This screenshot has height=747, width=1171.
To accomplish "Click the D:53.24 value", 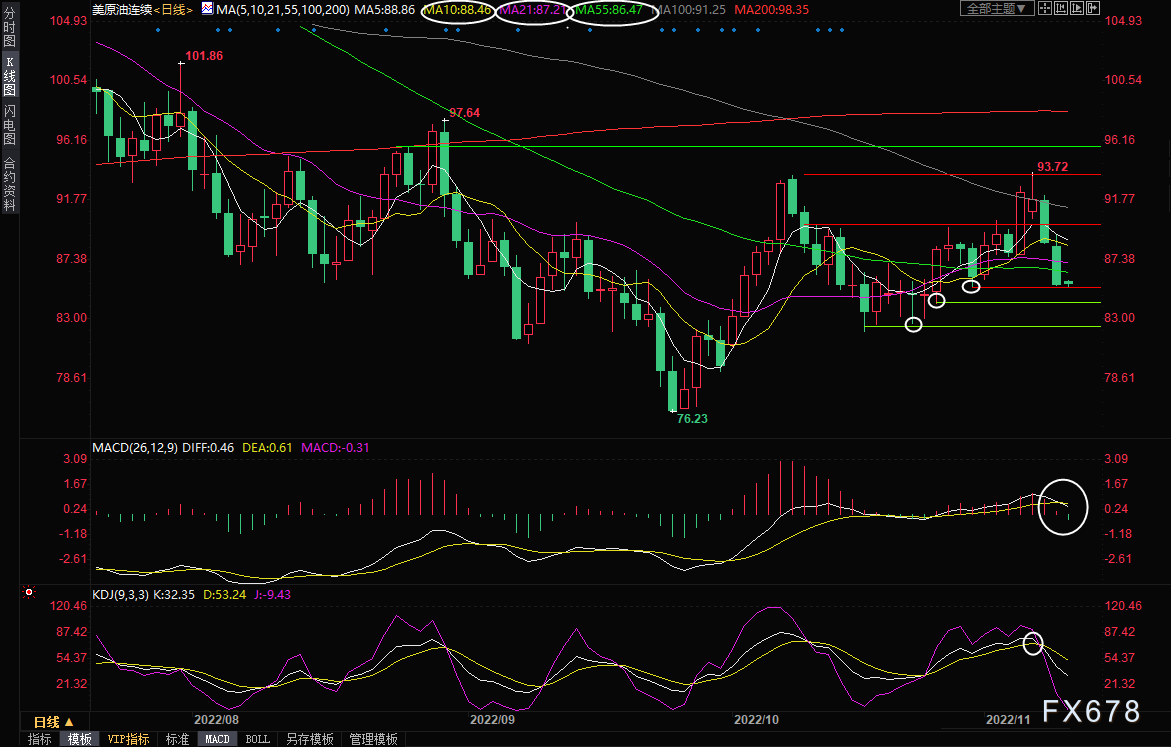I will pyautogui.click(x=225, y=595).
